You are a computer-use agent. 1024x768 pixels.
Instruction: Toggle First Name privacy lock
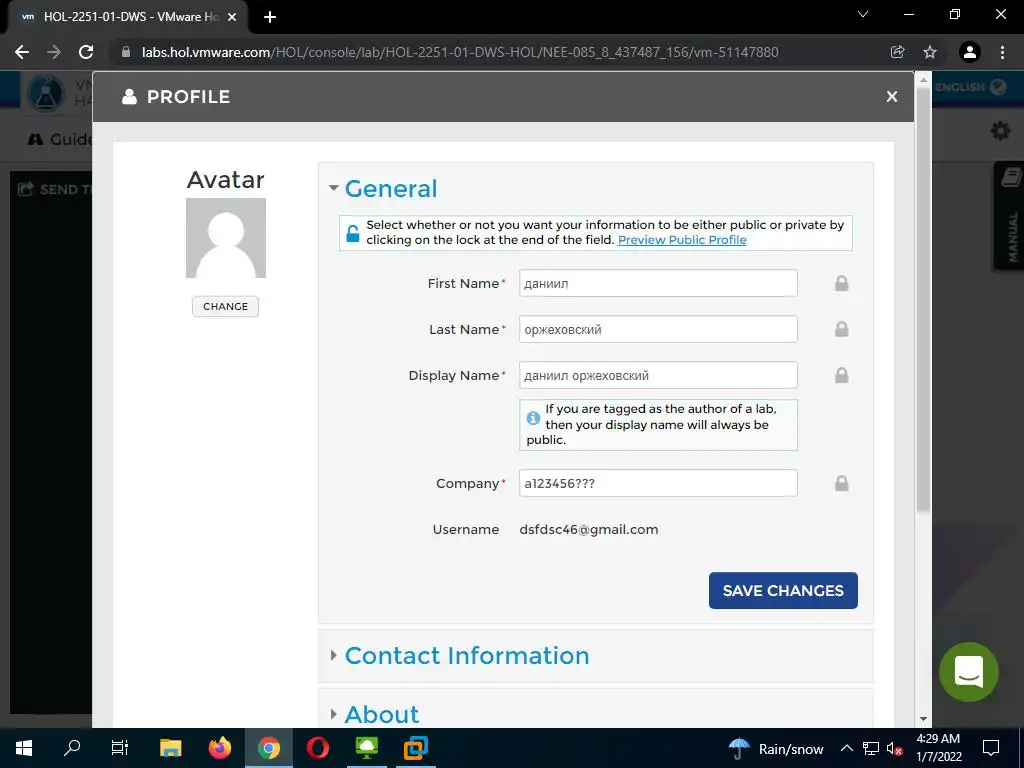(x=841, y=283)
